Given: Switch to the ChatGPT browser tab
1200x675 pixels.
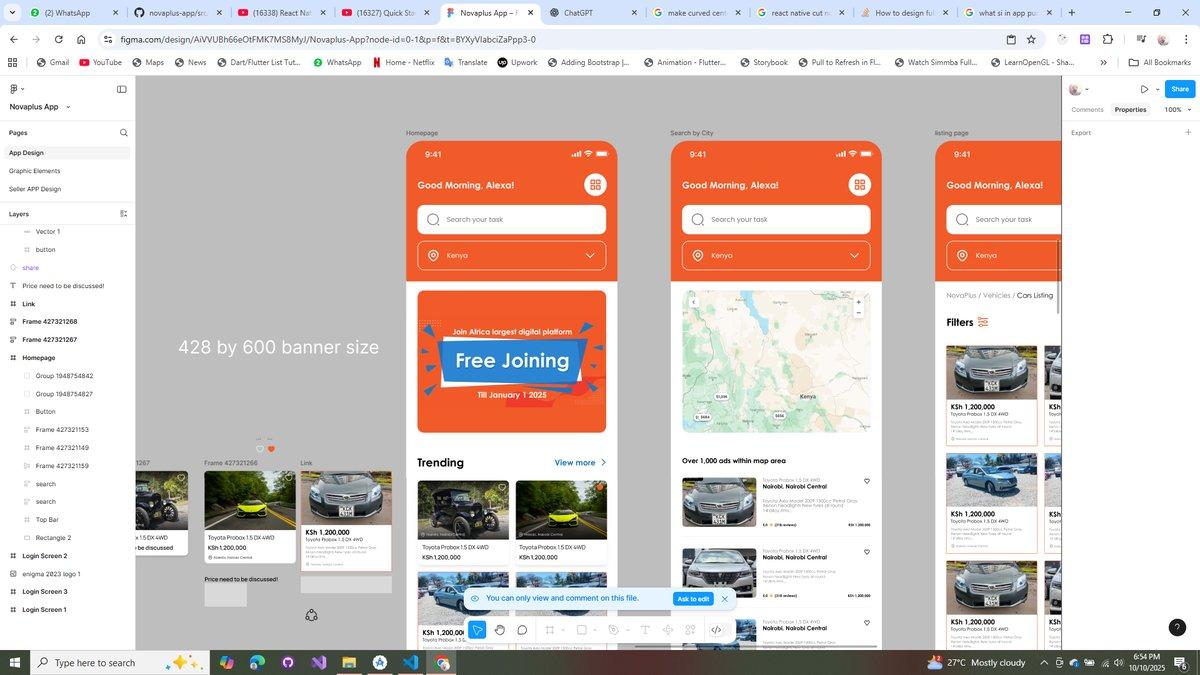Looking at the screenshot, I should click(592, 13).
